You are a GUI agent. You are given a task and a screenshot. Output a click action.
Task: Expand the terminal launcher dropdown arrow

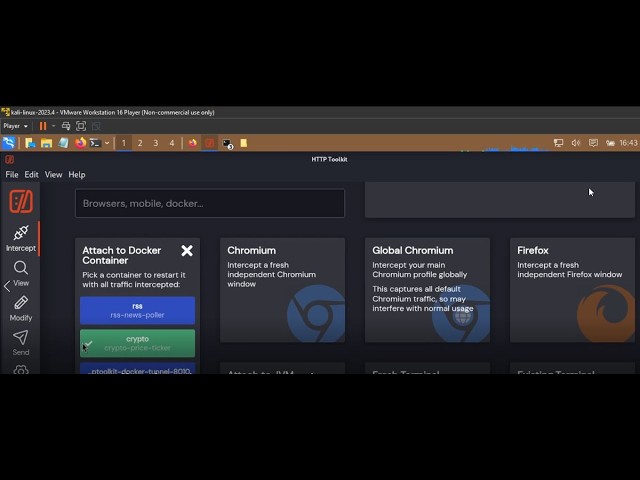coord(107,143)
